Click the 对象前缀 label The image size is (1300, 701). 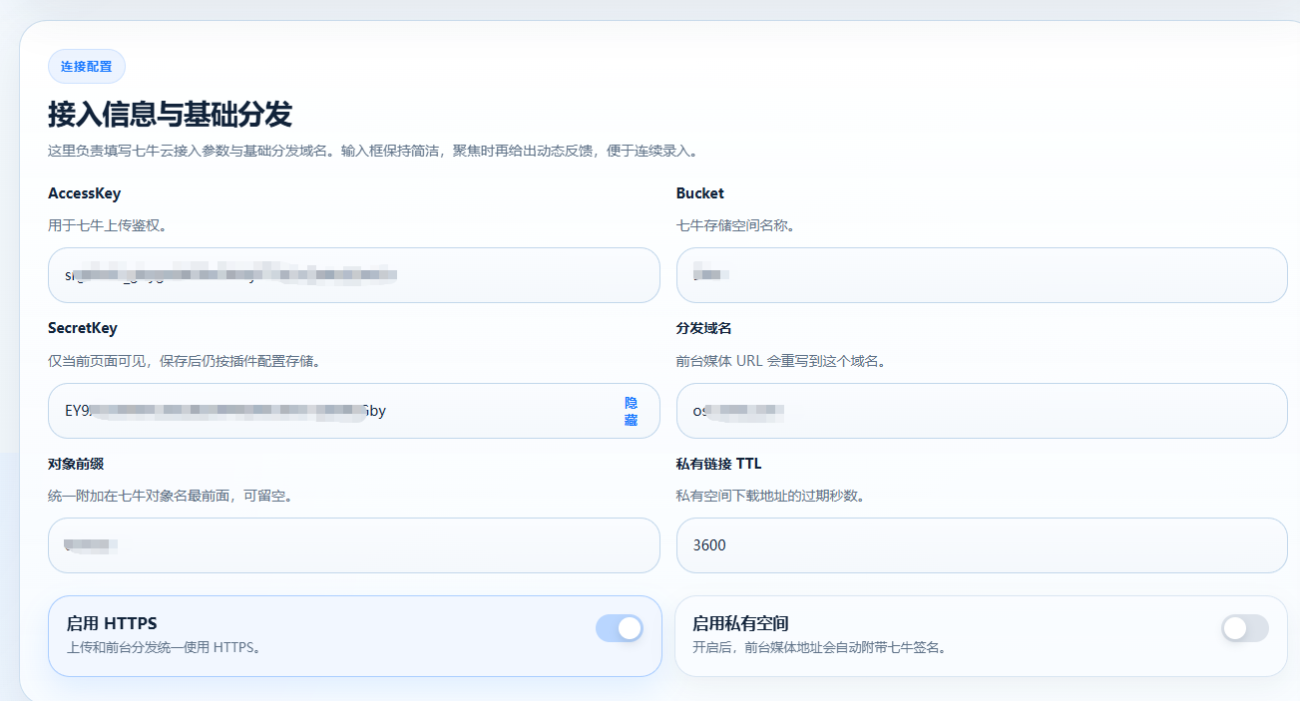(76, 463)
